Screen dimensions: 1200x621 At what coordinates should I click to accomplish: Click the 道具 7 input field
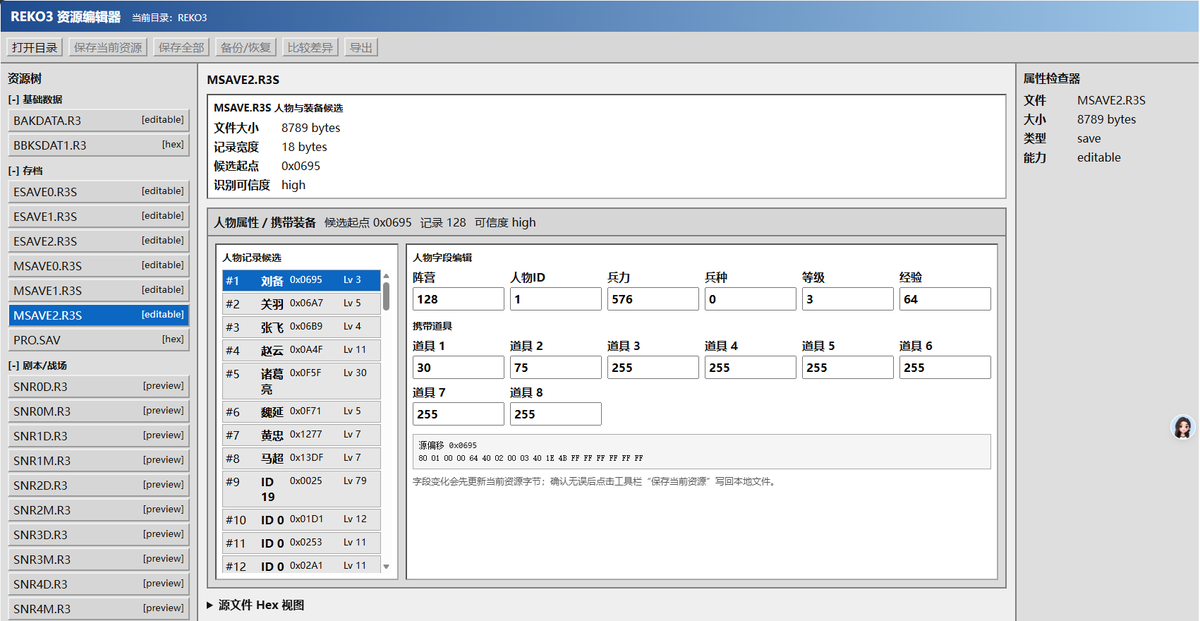[458, 413]
